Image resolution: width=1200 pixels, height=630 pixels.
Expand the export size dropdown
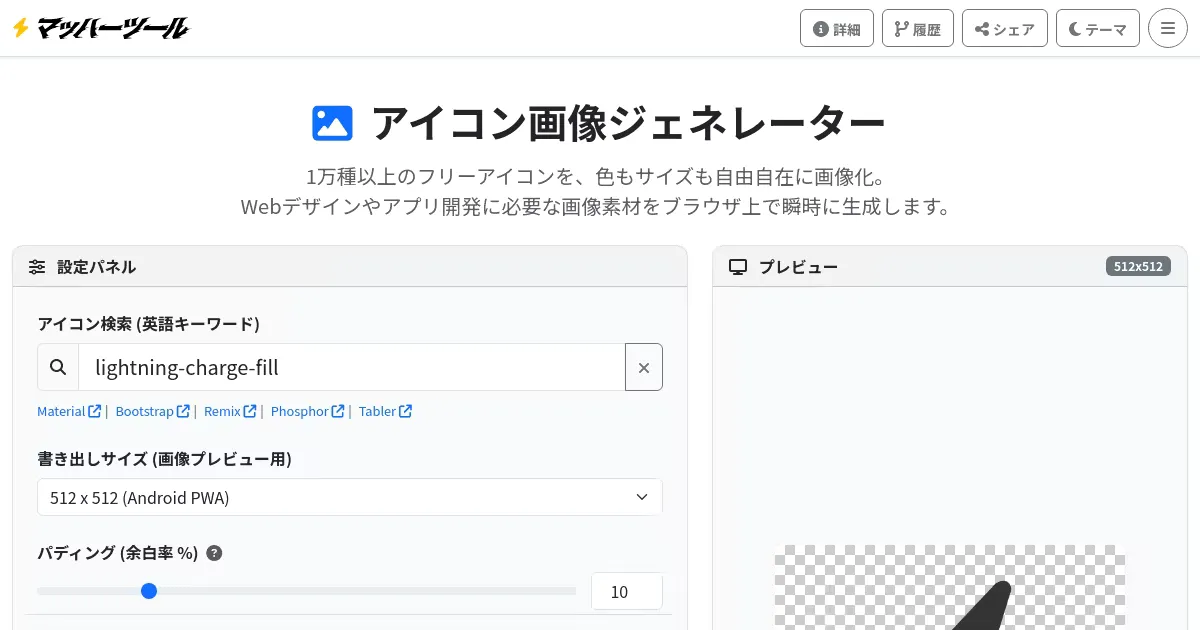point(349,497)
